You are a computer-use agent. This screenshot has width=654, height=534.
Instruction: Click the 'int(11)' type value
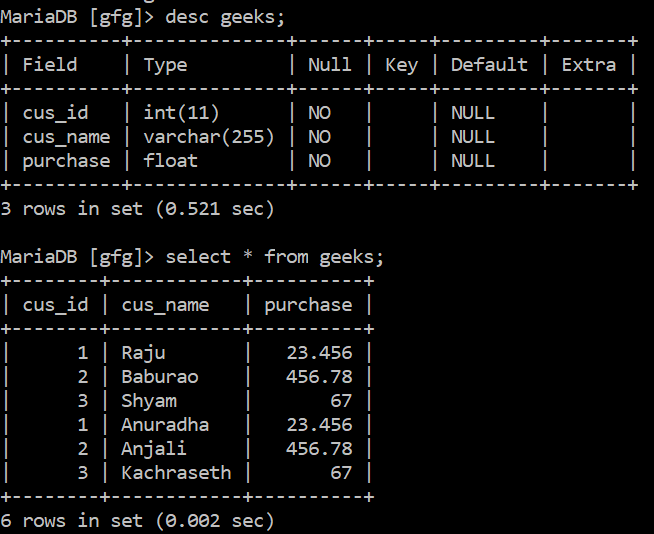(x=181, y=113)
